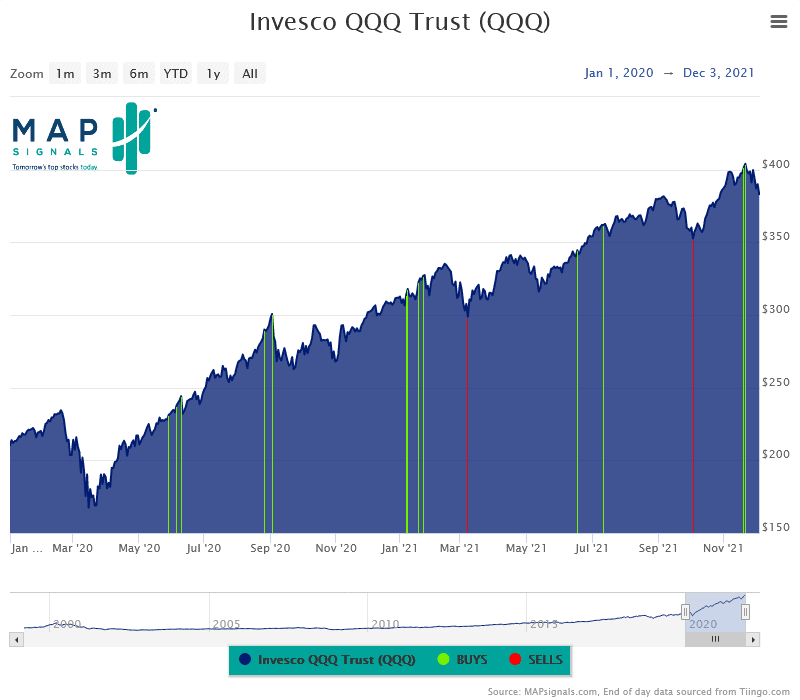The height and width of the screenshot is (700, 800).
Task: Click the $200 y-axis label
Action: [x=776, y=454]
